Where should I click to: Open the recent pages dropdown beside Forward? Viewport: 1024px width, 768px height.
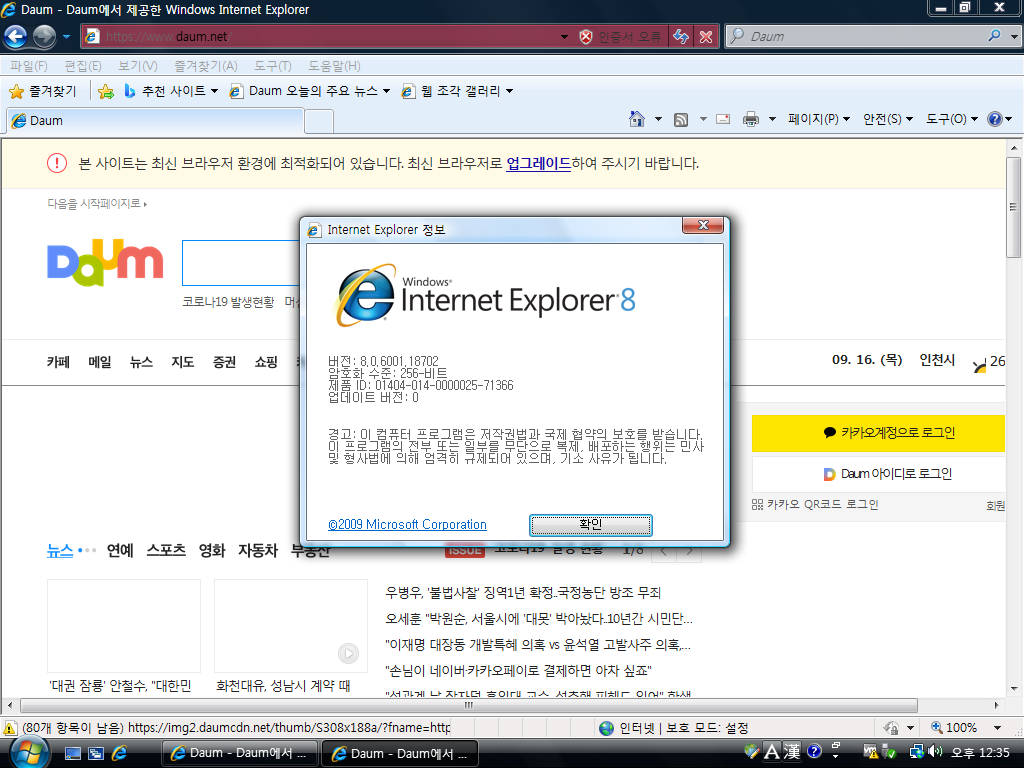pyautogui.click(x=67, y=37)
